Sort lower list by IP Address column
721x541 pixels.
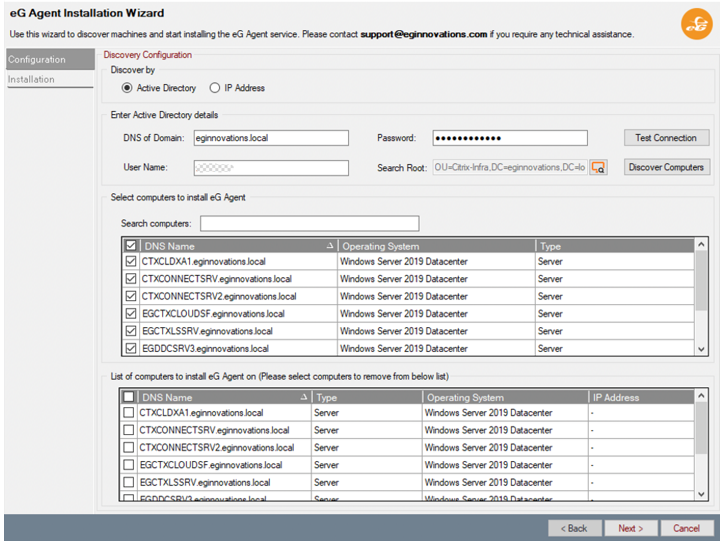tap(641, 397)
